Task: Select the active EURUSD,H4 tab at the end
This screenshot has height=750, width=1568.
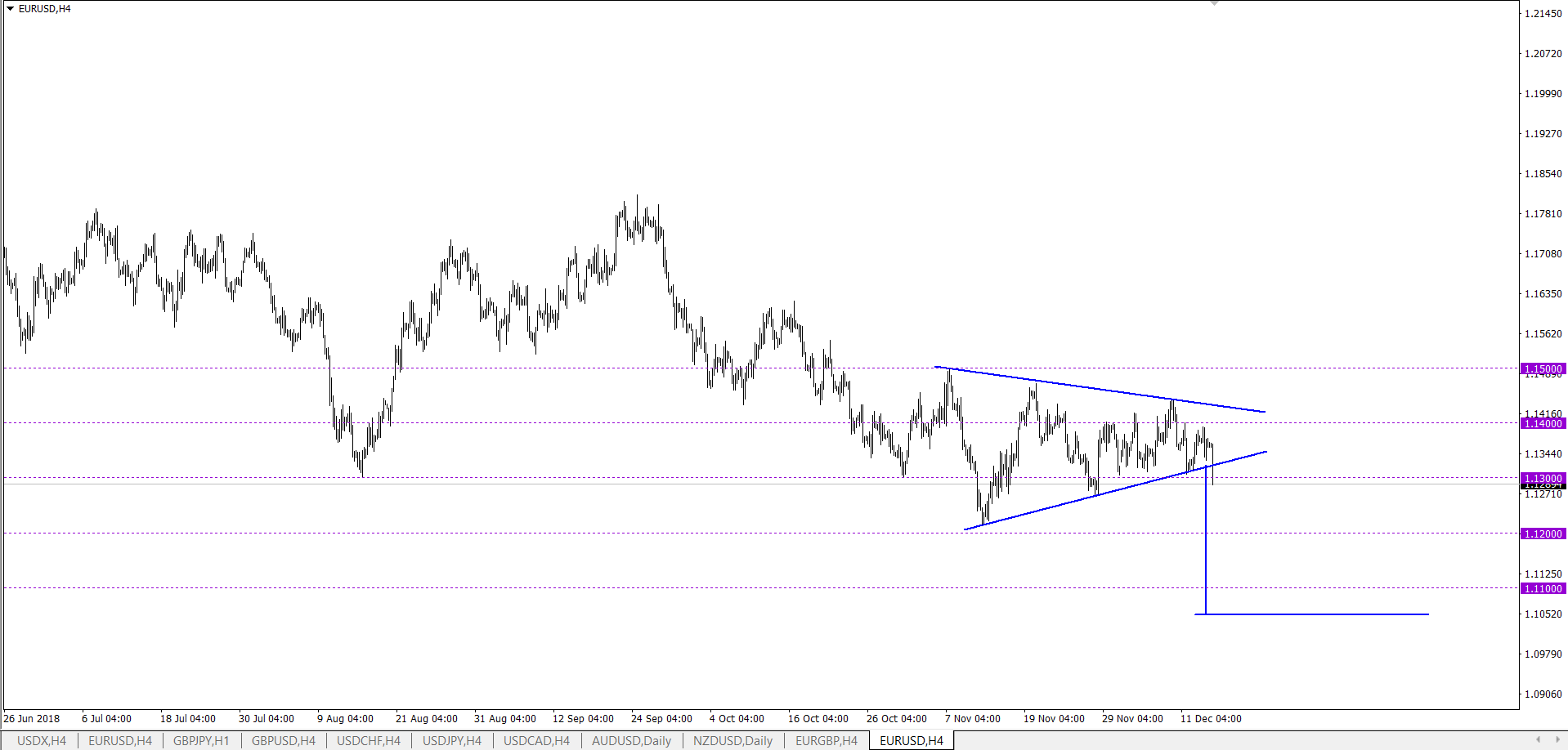Action: click(x=912, y=741)
